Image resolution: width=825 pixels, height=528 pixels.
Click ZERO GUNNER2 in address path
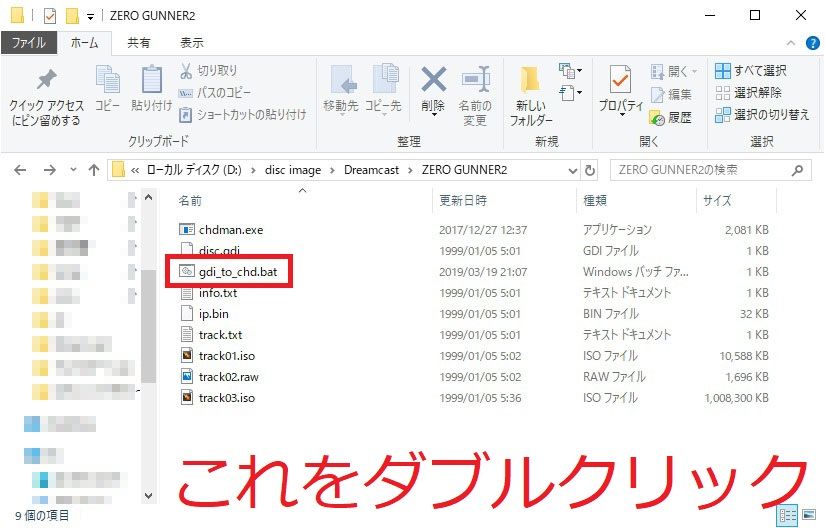(464, 170)
